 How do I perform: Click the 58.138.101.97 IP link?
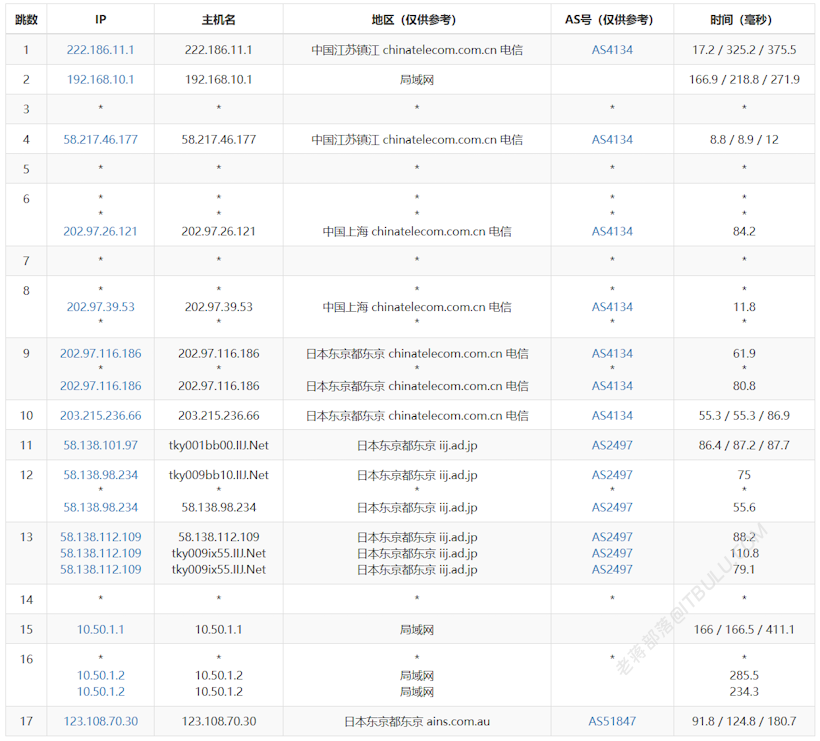tap(100, 445)
